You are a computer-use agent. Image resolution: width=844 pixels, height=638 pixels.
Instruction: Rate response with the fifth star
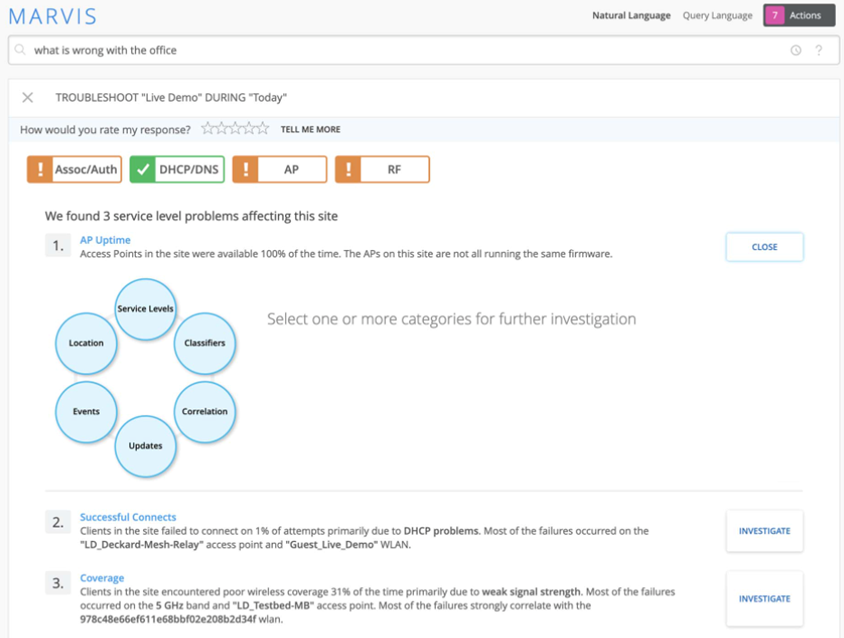(x=263, y=129)
